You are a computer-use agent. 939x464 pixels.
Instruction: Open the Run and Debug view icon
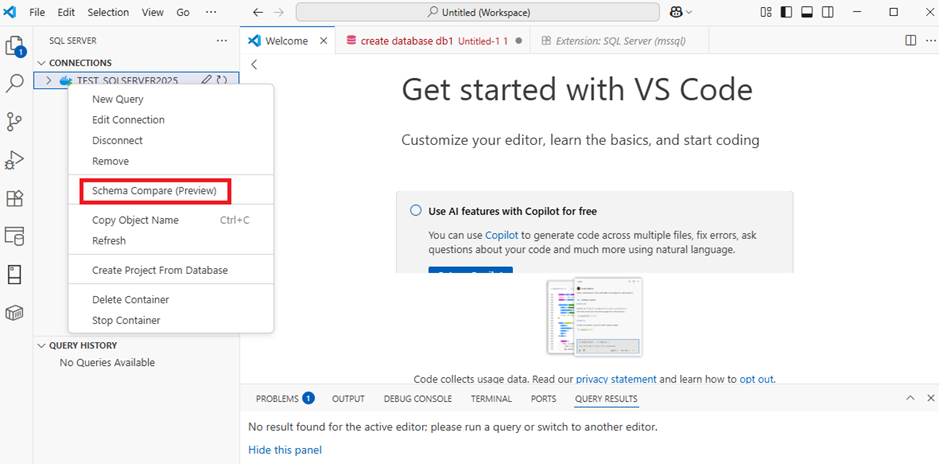(14, 160)
